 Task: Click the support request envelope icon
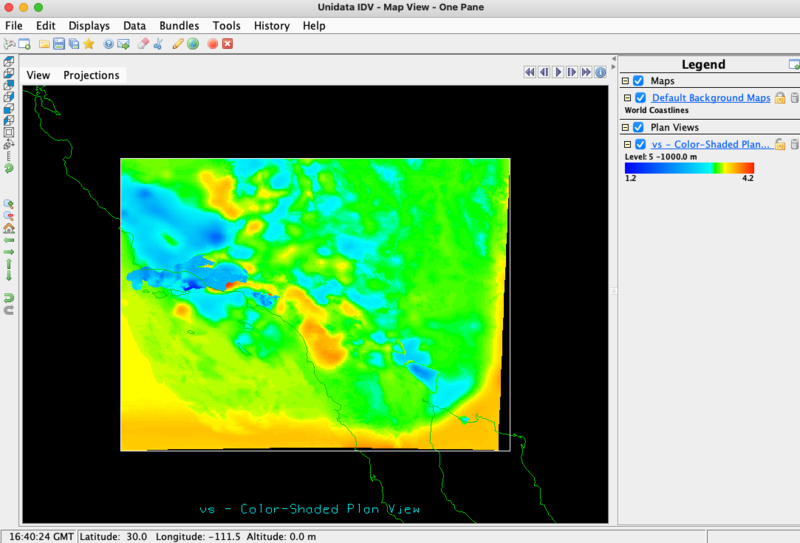[123, 44]
